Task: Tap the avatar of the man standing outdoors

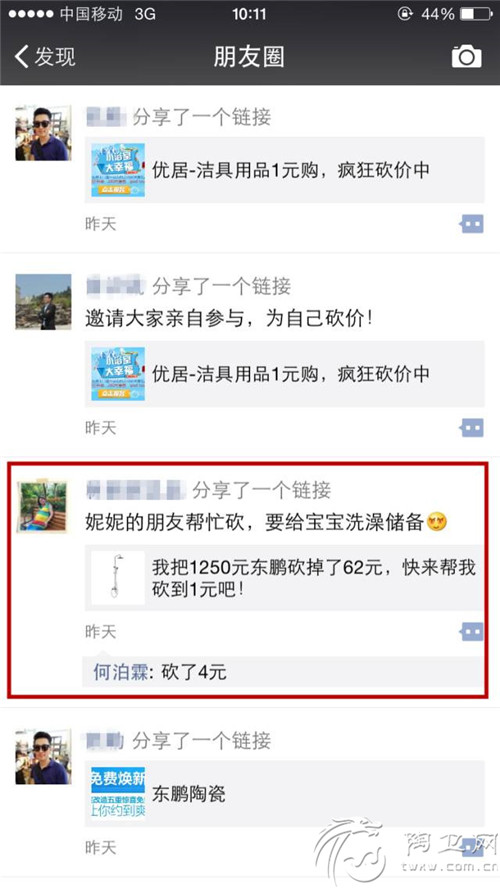Action: [x=43, y=302]
